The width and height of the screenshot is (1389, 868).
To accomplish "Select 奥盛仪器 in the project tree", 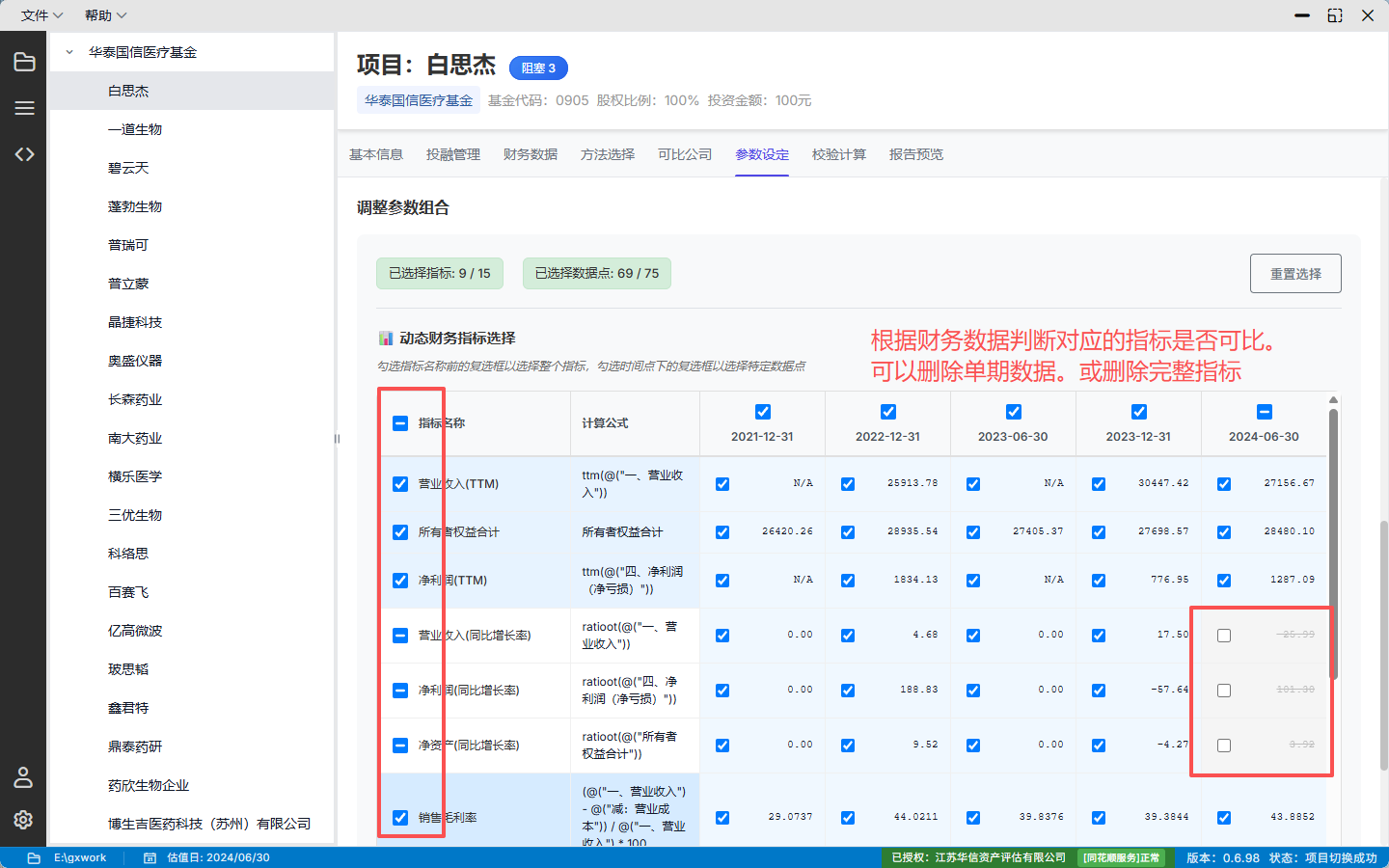I will pyautogui.click(x=192, y=361).
